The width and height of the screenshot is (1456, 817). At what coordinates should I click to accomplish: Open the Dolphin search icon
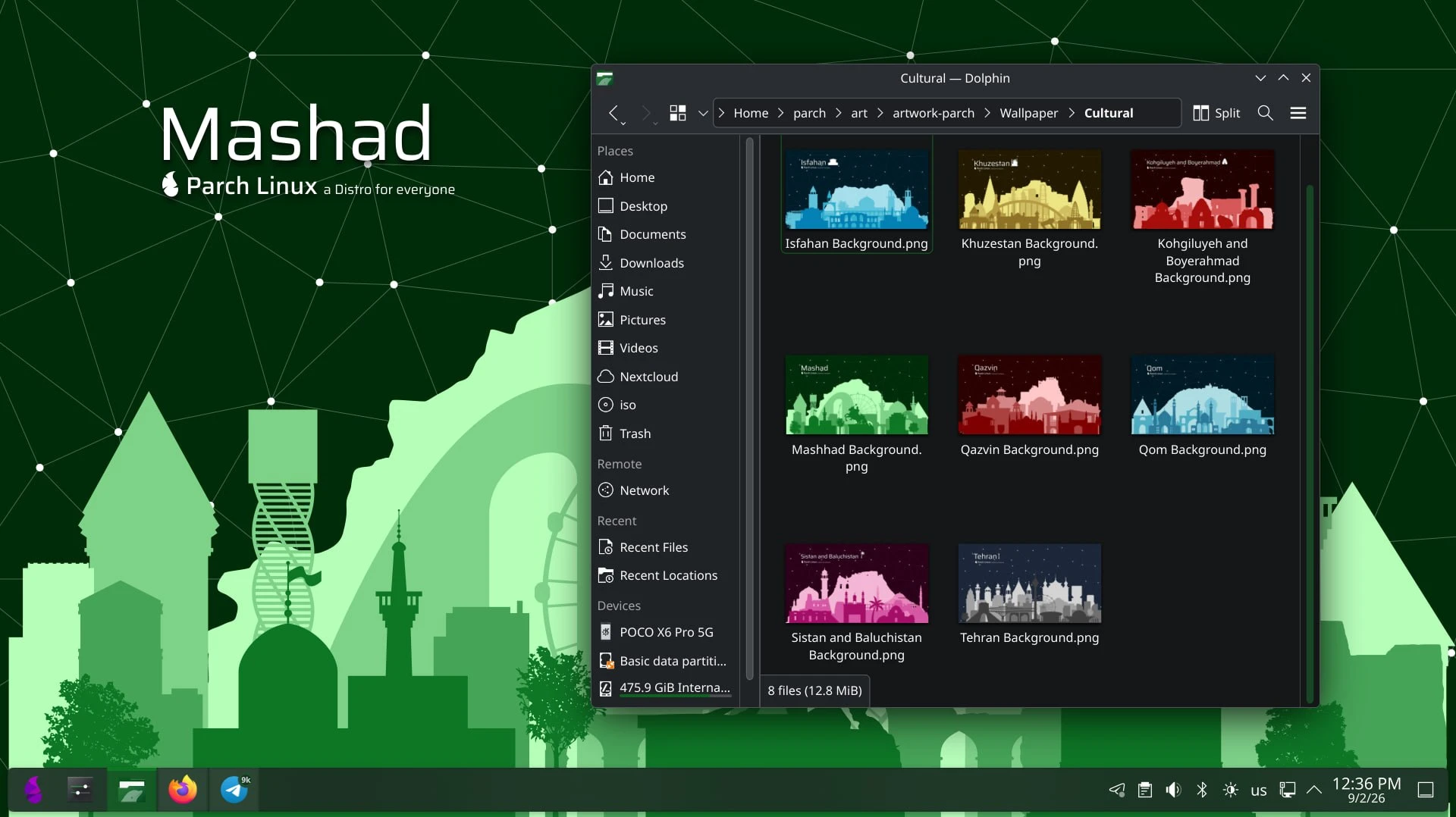(1265, 113)
